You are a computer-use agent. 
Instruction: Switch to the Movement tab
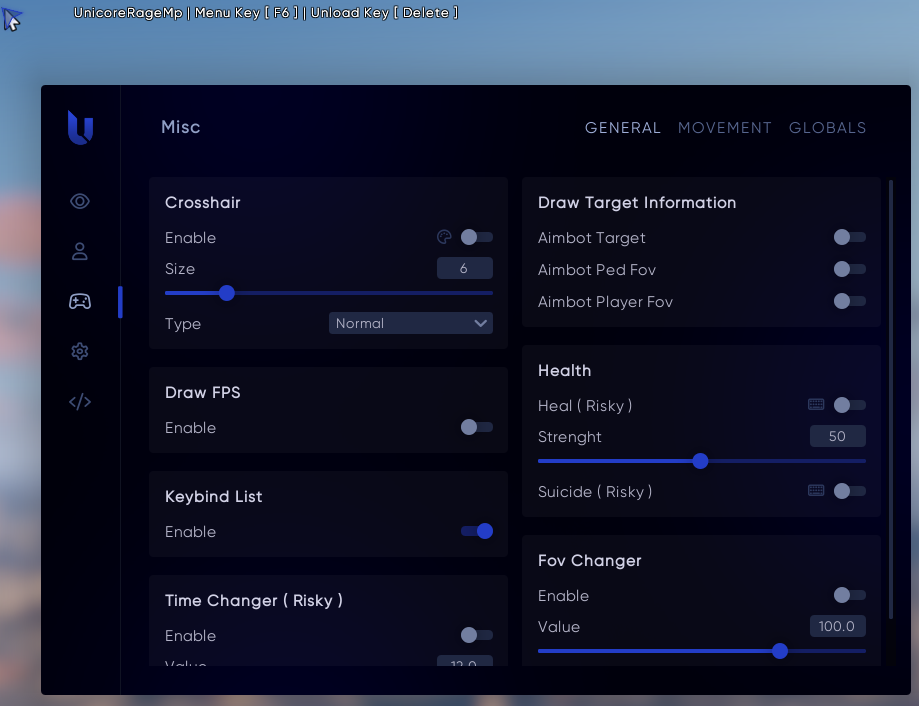(724, 128)
